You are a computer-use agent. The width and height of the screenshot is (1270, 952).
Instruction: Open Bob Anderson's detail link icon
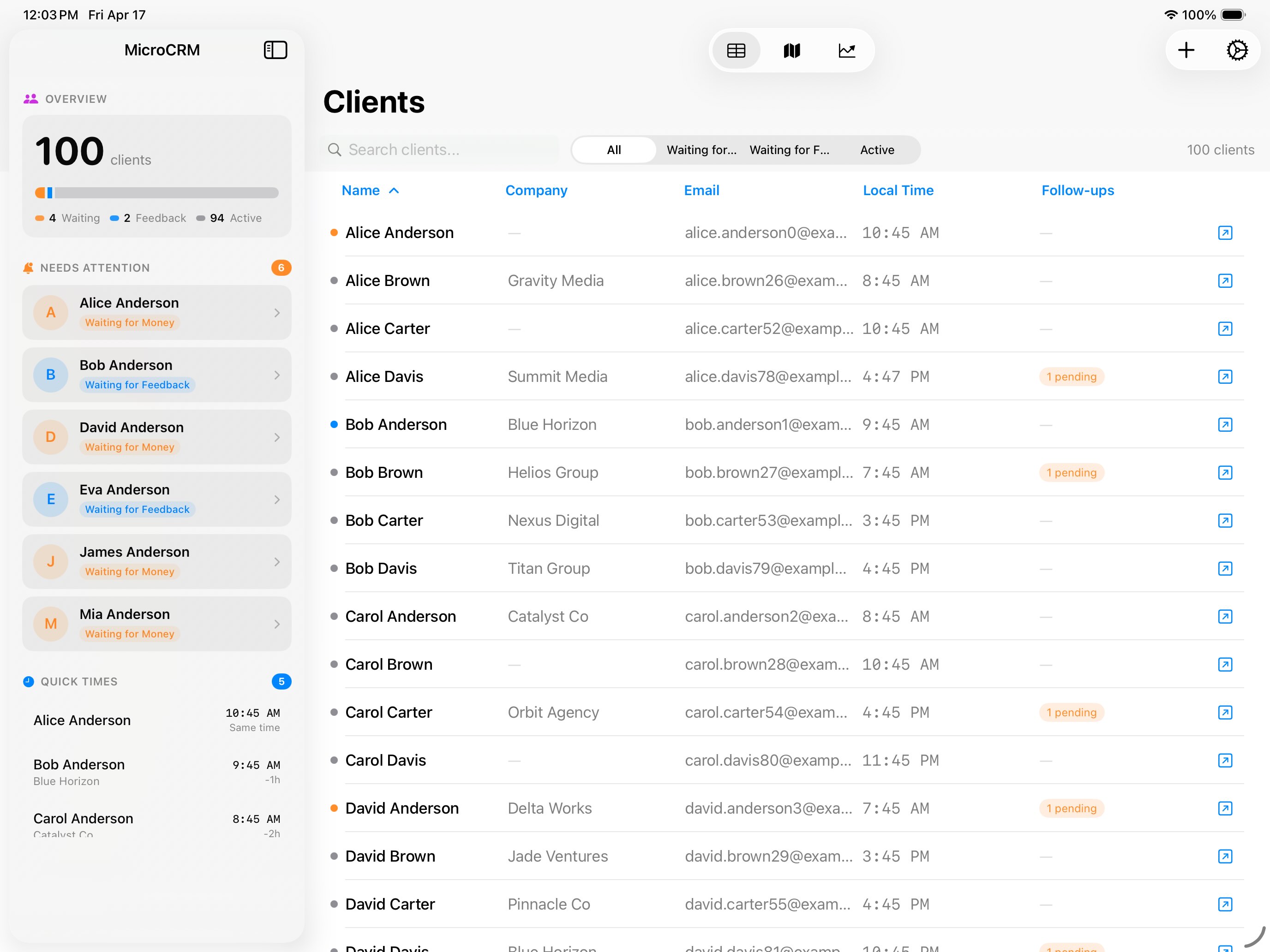click(1225, 425)
